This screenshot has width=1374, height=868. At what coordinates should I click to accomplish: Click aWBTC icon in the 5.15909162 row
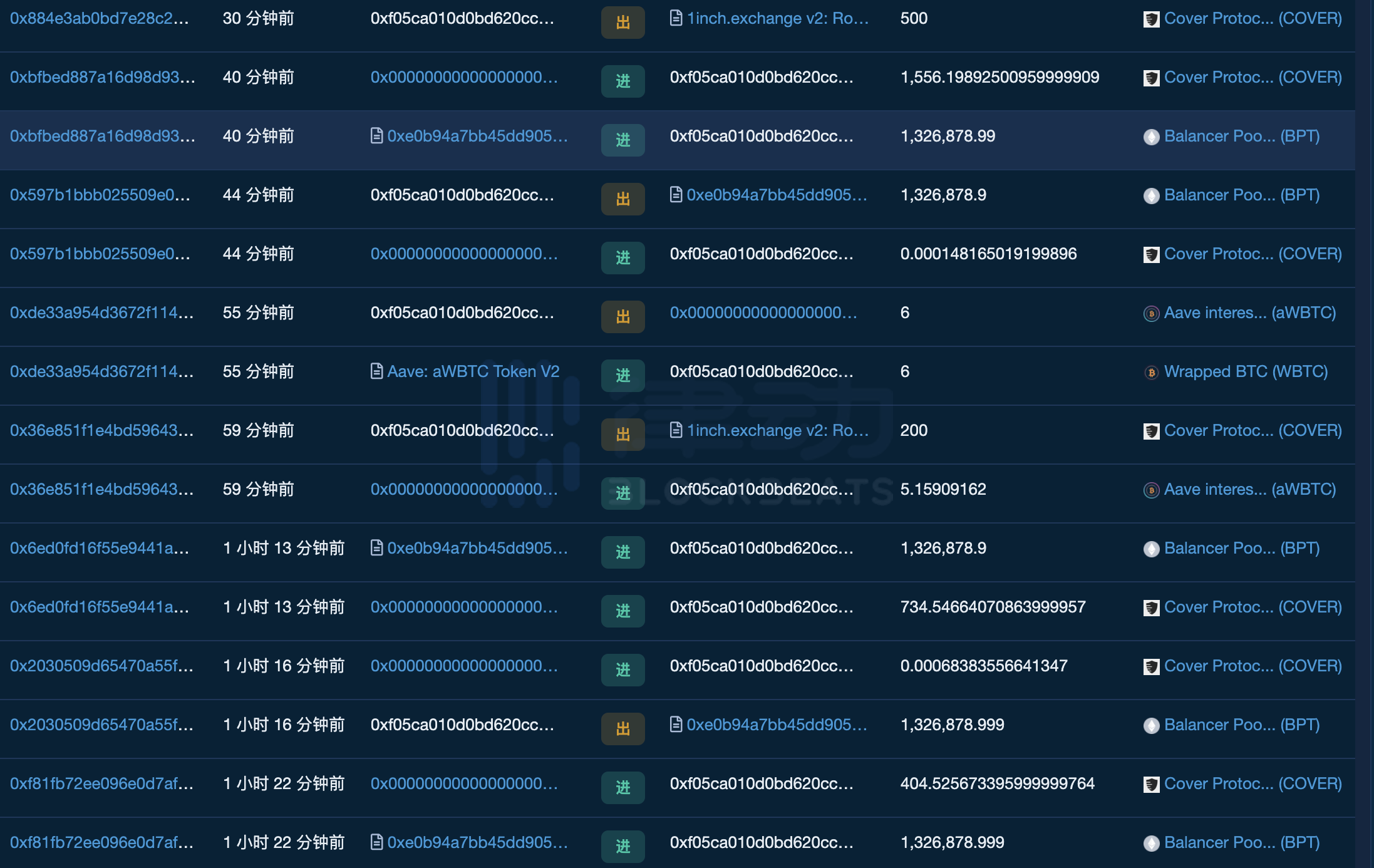(1151, 490)
